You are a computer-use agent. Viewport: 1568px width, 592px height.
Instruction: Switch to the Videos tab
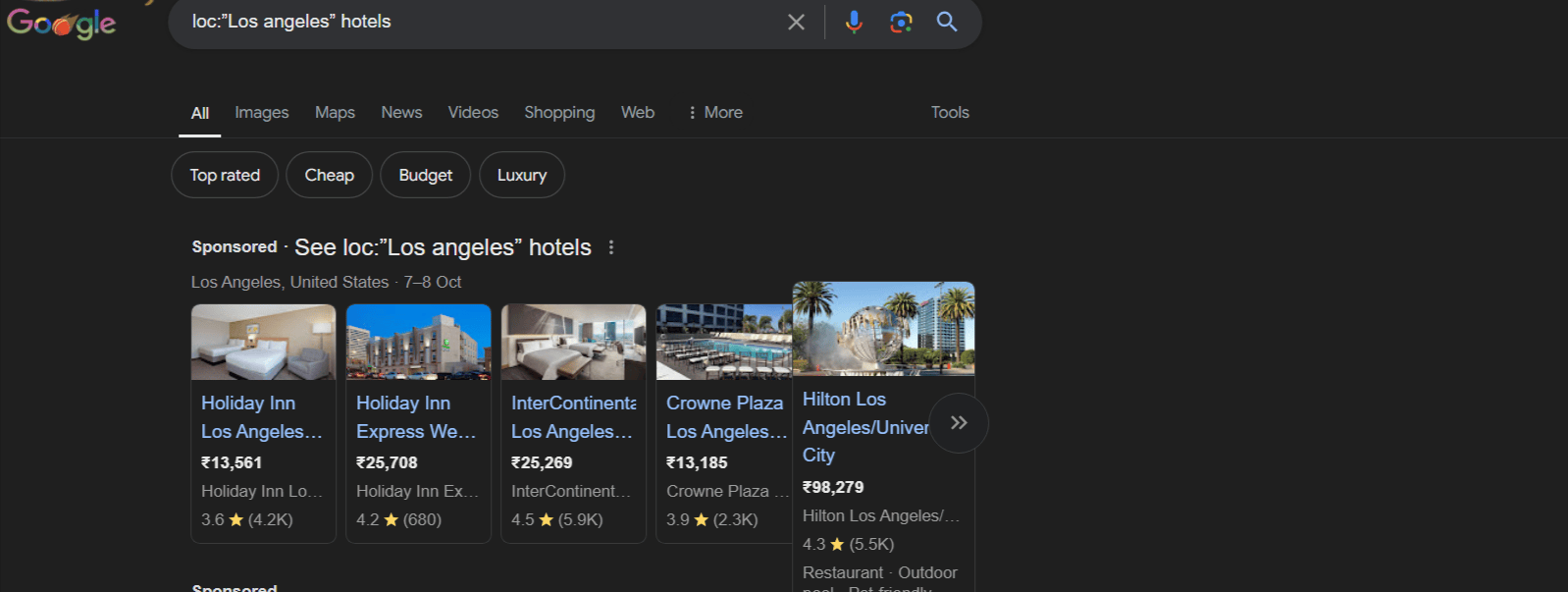(x=473, y=113)
